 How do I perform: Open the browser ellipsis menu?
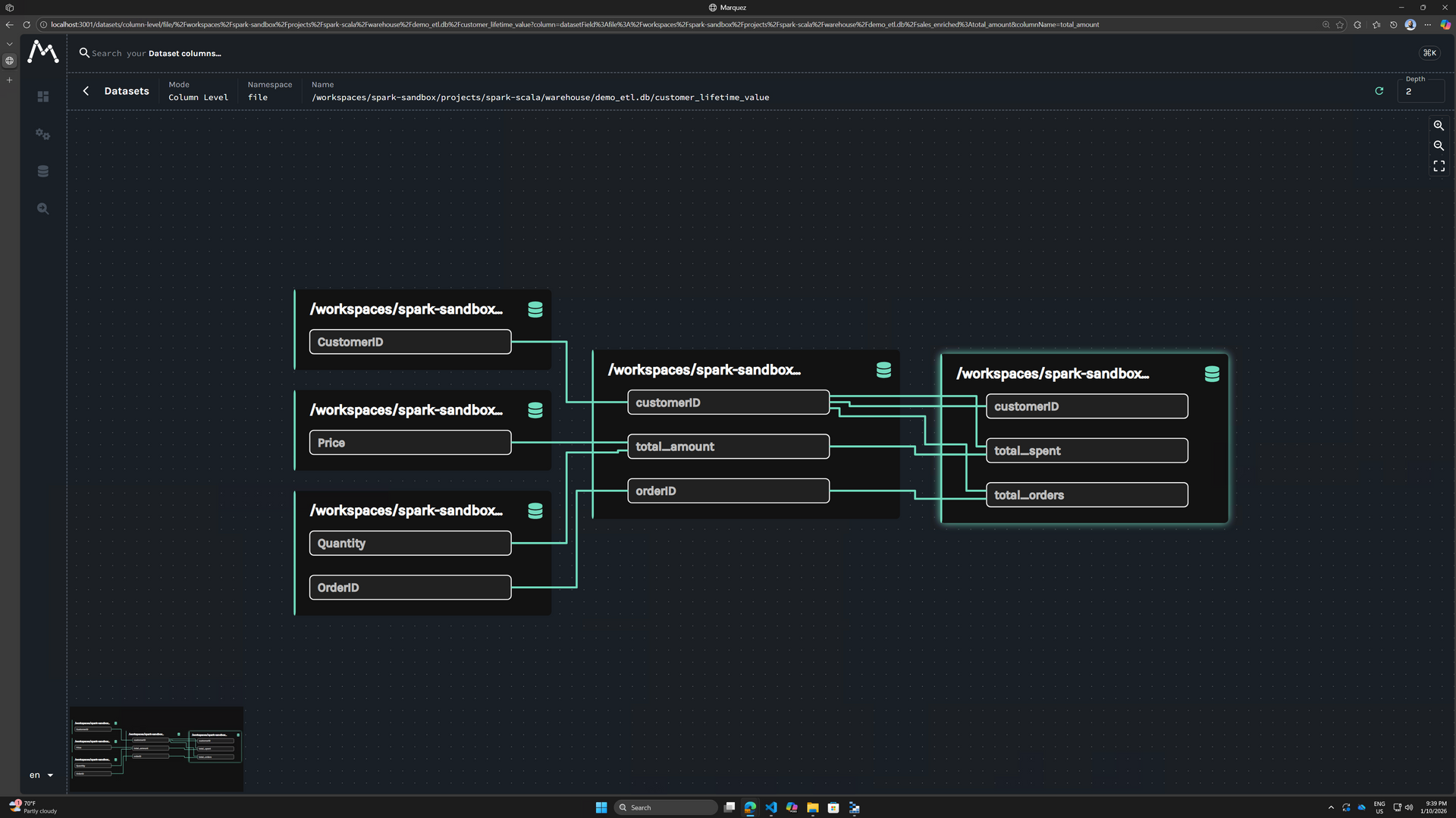[x=1428, y=24]
